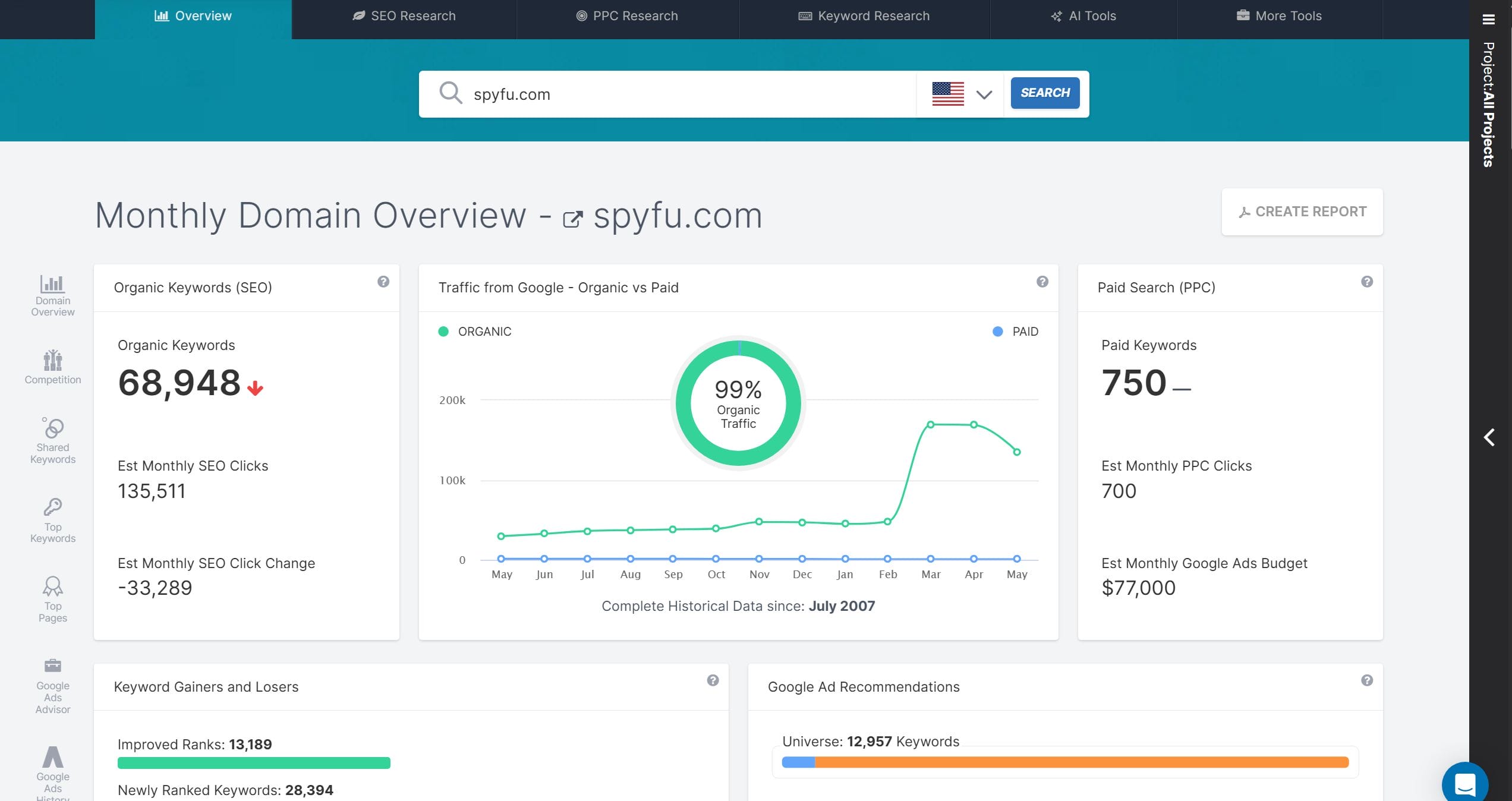Image resolution: width=1512 pixels, height=801 pixels.
Task: Click the 99% Organic Traffic donut
Action: (x=738, y=403)
